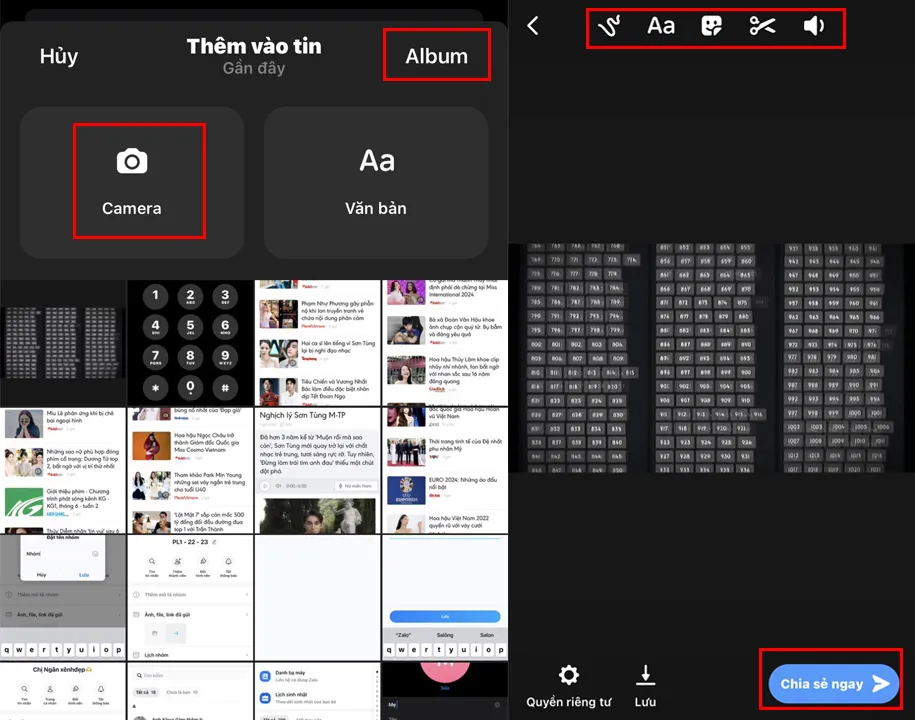The height and width of the screenshot is (720, 915).
Task: Select the scissors trim tool
Action: point(763,26)
